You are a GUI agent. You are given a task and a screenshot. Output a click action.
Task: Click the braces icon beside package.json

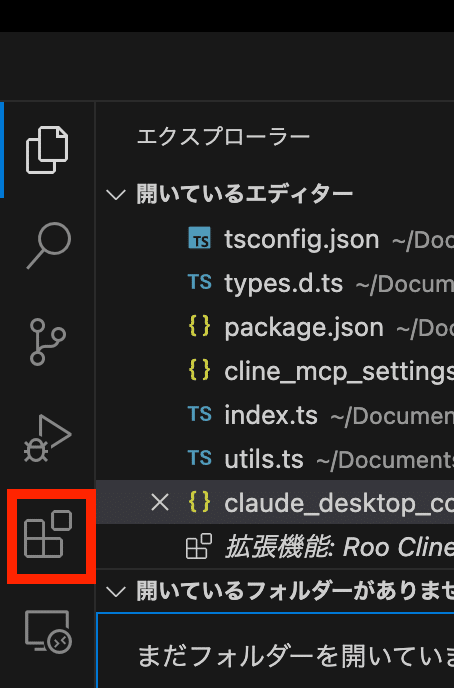200,326
